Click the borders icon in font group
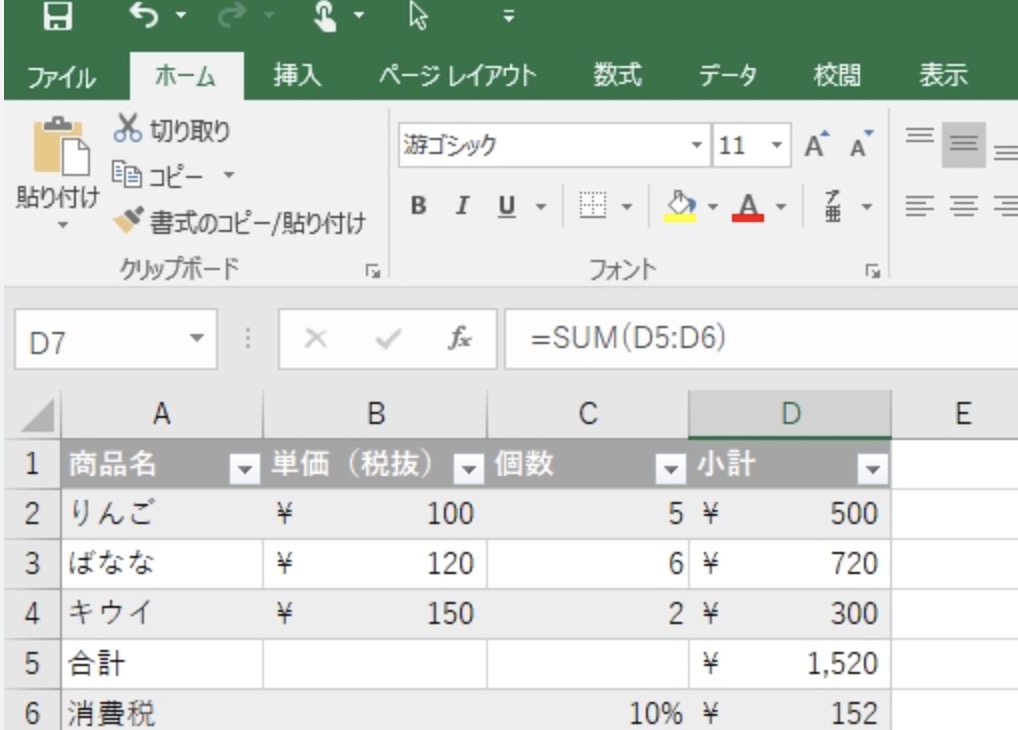This screenshot has height=730, width=1018. [x=593, y=207]
